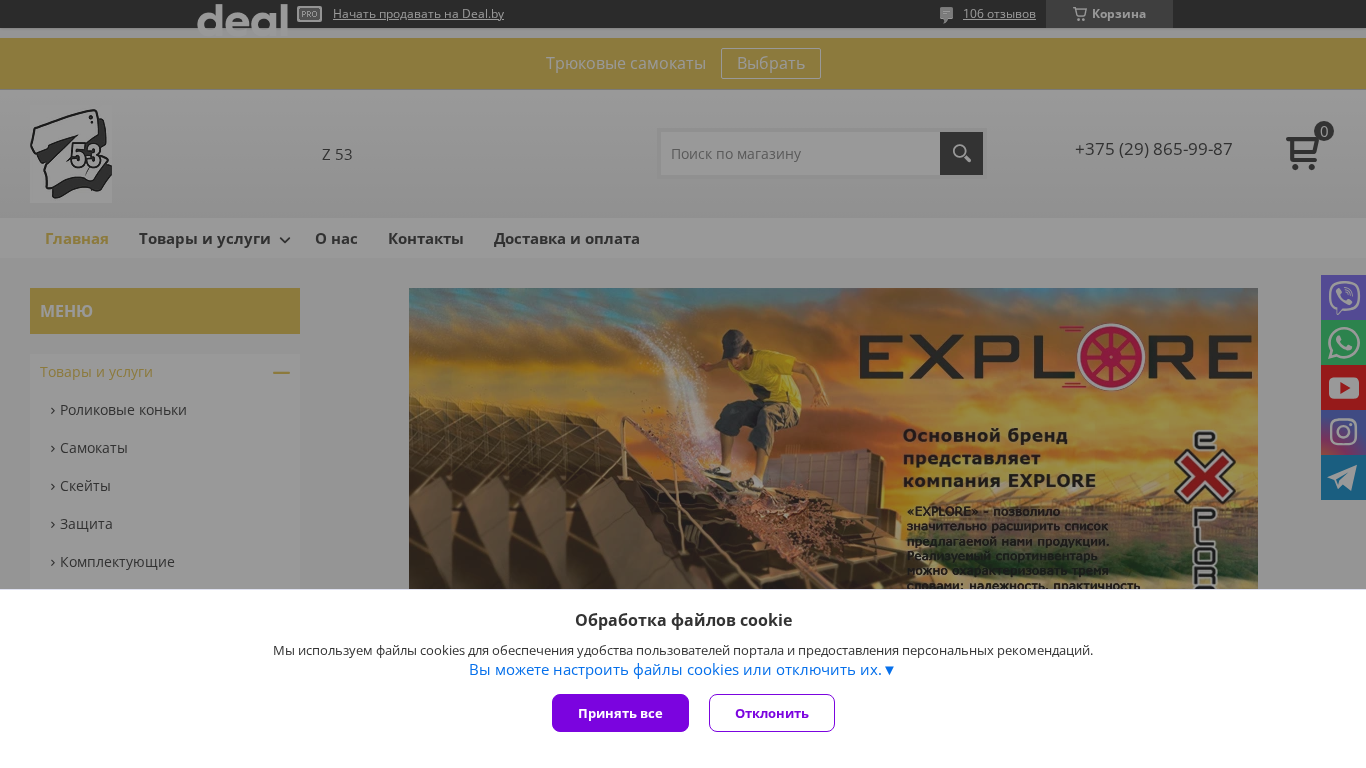The width and height of the screenshot is (1366, 768).
Task: Click the Z 53 store logo
Action: click(x=71, y=155)
